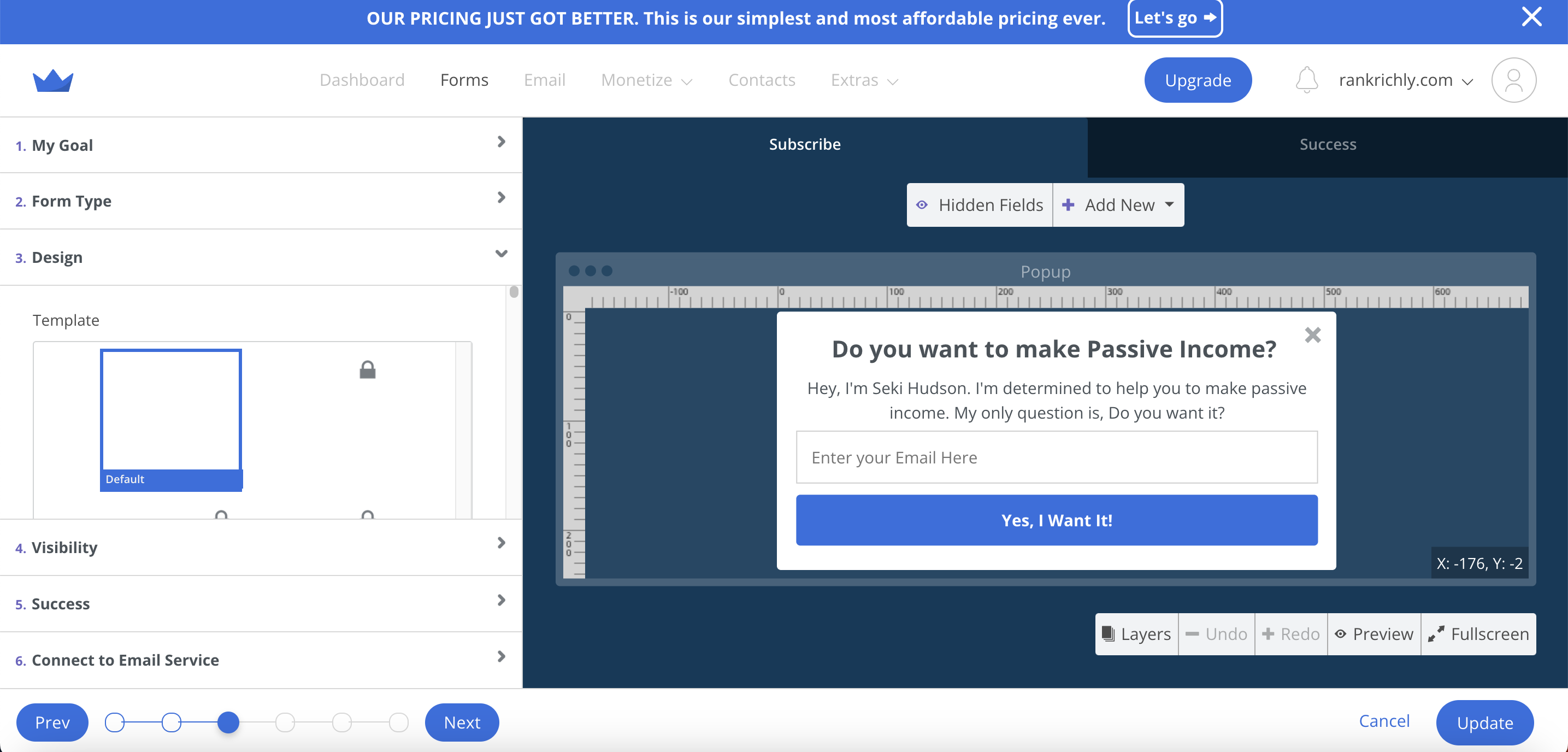Expand the rankrichly.com account menu
This screenshot has width=1568, height=752.
(1406, 80)
